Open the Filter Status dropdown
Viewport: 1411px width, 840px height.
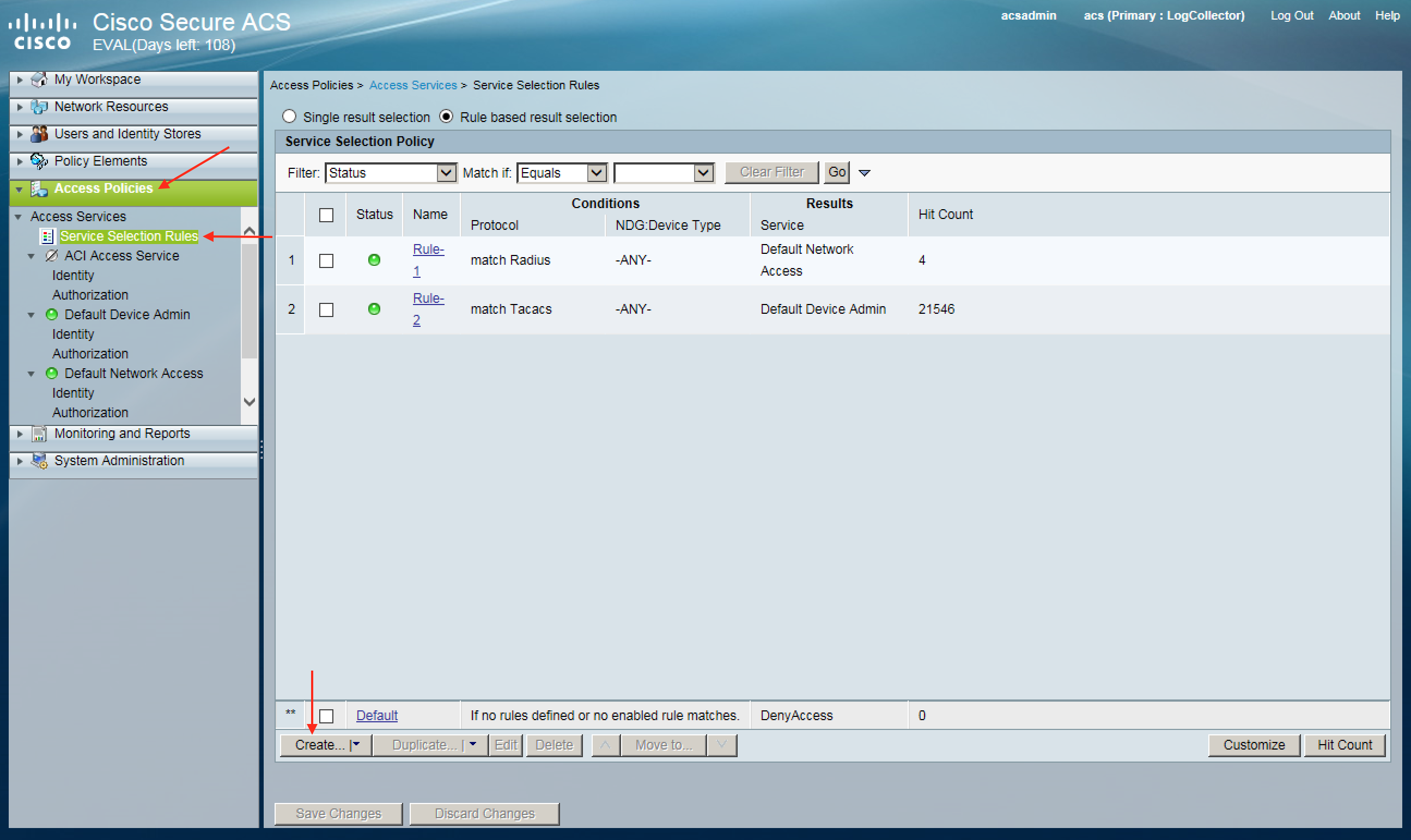(x=446, y=173)
